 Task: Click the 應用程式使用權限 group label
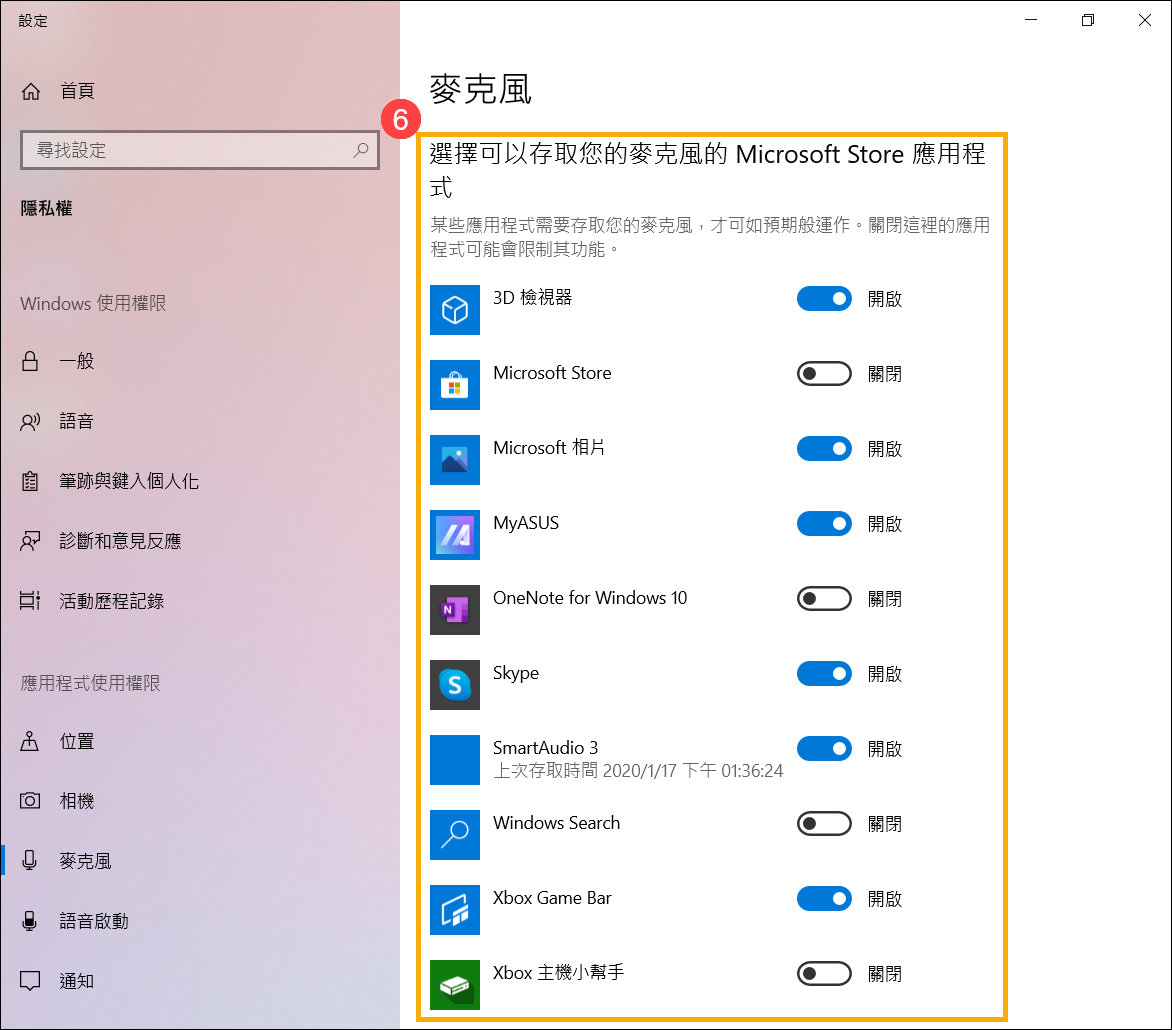pyautogui.click(x=90, y=683)
